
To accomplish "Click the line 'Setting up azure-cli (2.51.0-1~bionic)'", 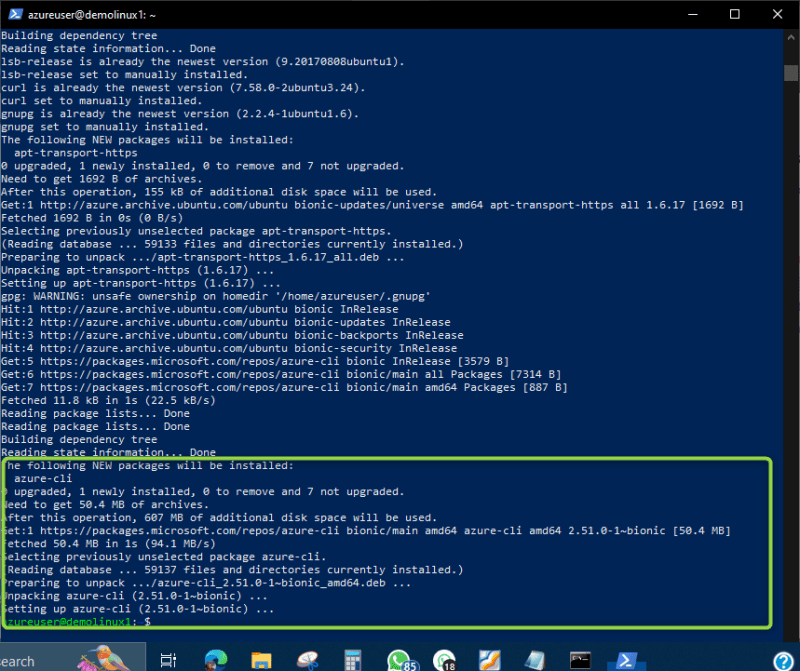I will tap(138, 609).
